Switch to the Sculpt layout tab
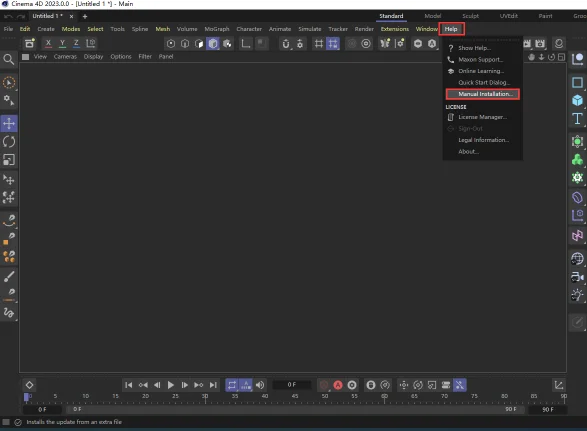The width and height of the screenshot is (587, 431). 470,16
